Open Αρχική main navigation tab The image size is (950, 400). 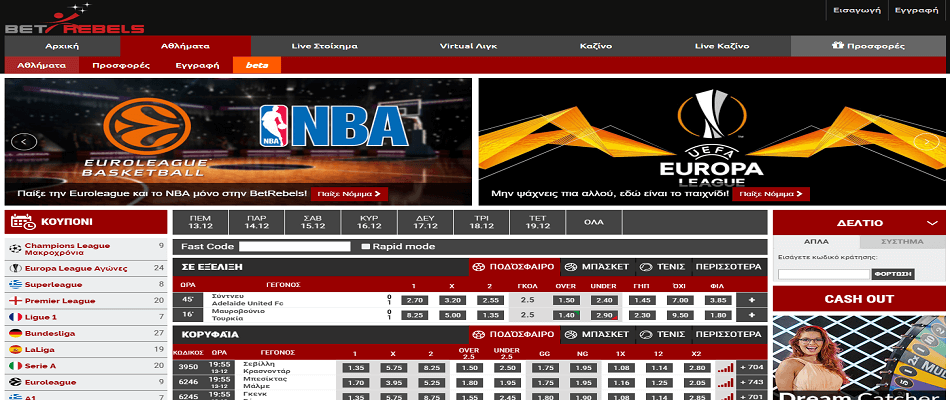[62, 46]
